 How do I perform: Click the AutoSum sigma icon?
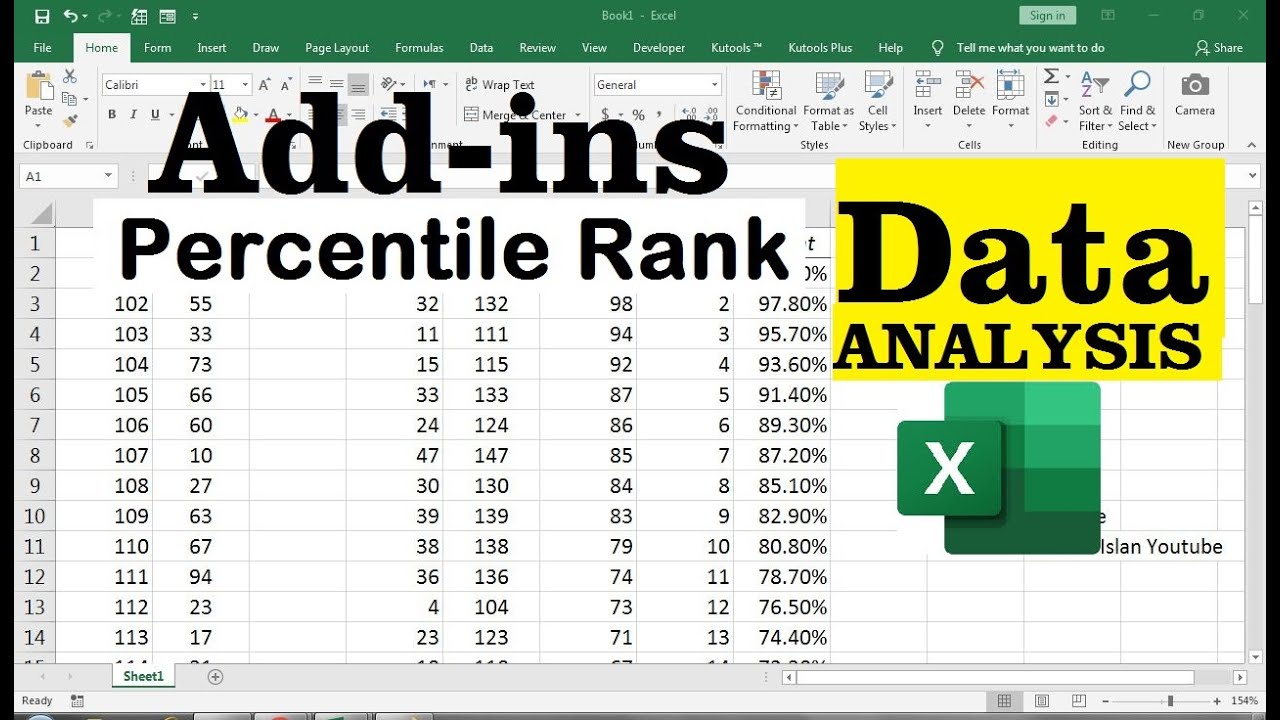[x=1051, y=76]
